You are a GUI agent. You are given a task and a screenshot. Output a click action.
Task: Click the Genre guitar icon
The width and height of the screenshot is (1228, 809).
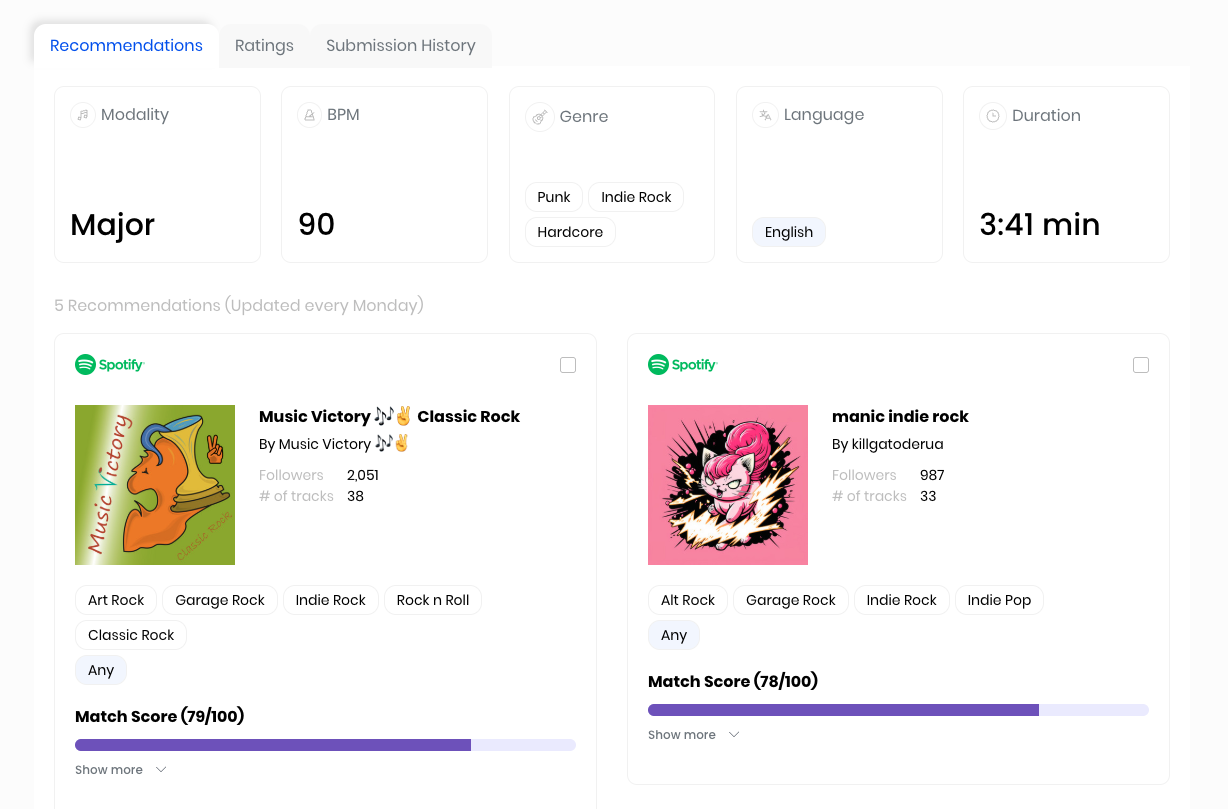coord(539,117)
